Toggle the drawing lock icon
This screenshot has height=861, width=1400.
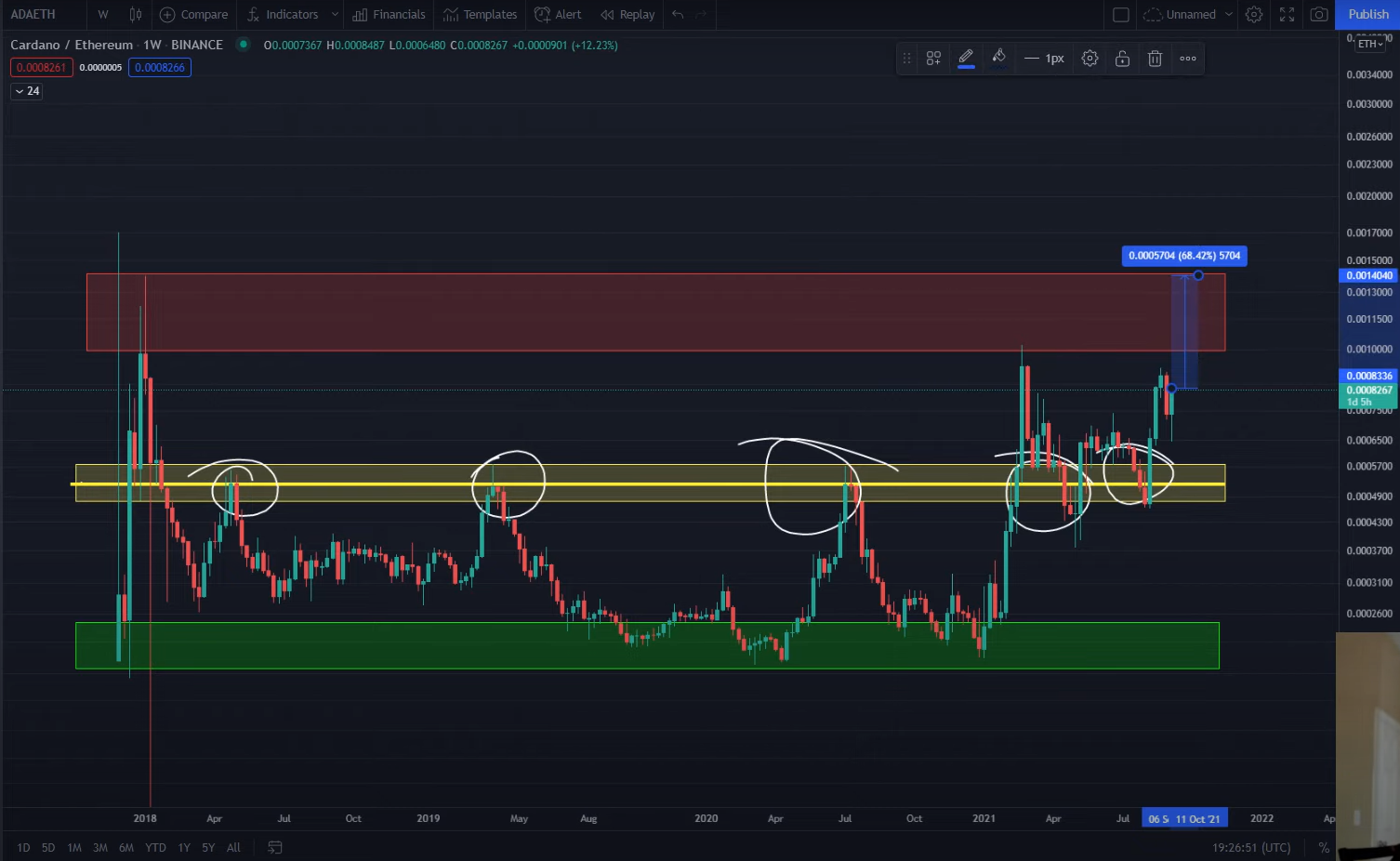click(x=1122, y=59)
